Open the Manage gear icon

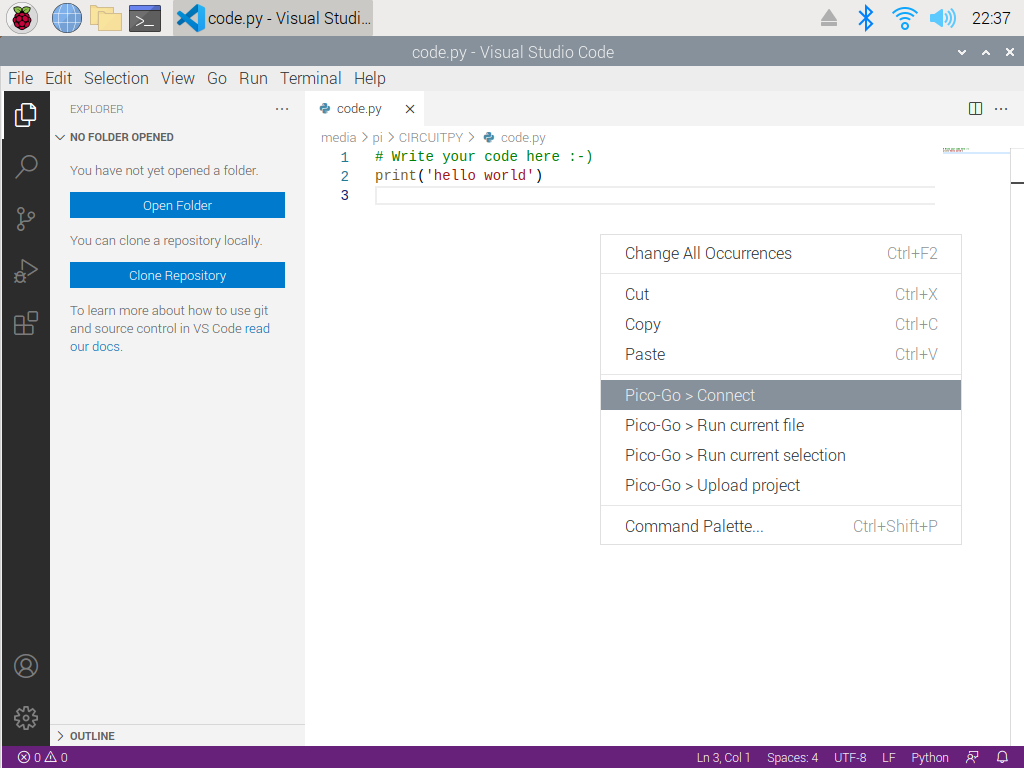[x=25, y=718]
